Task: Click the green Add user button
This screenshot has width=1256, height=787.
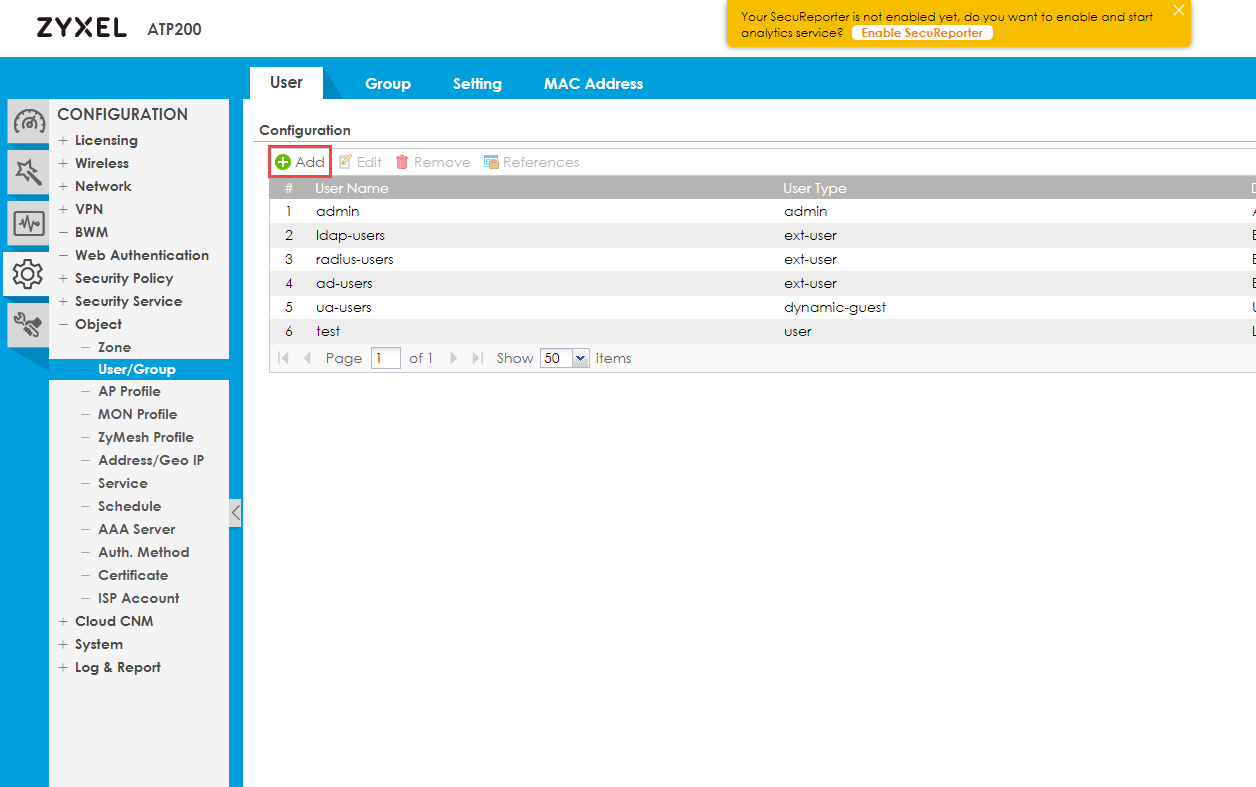Action: (300, 162)
